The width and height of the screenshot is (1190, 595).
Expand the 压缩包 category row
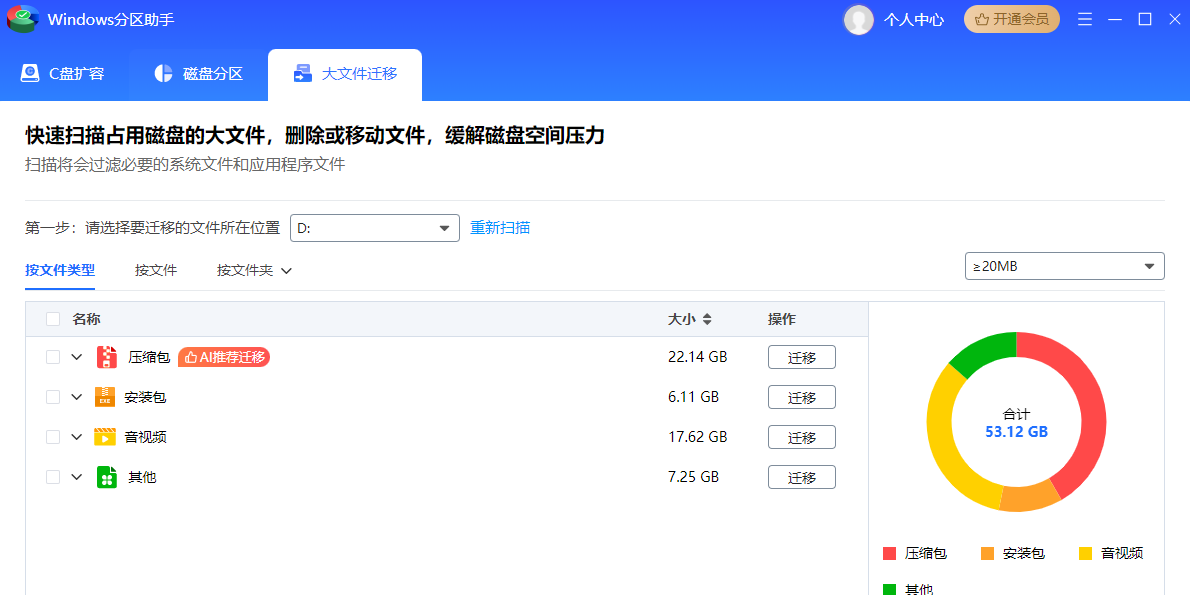[77, 357]
